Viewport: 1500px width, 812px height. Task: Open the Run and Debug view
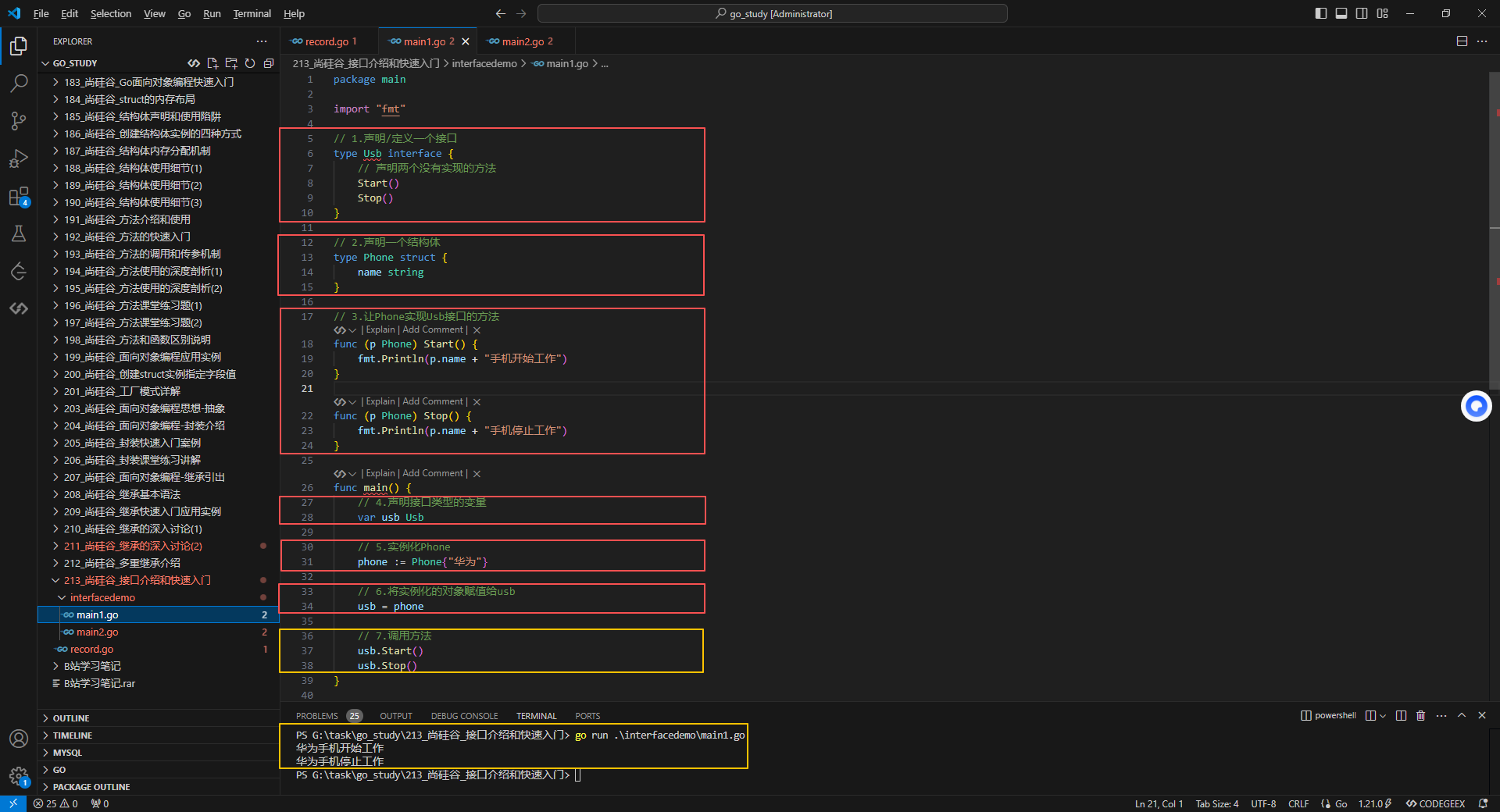point(19,158)
